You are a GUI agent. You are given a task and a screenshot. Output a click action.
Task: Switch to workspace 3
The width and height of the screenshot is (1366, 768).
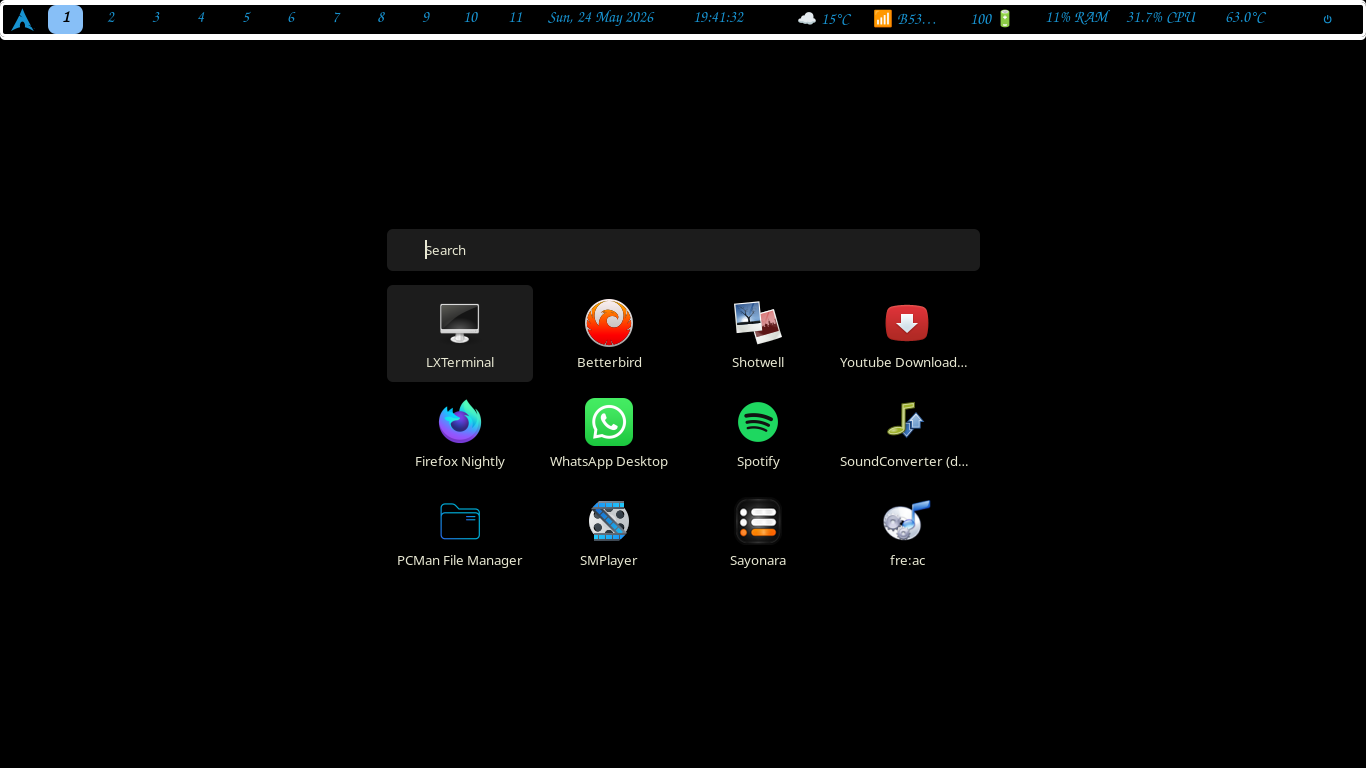(x=156, y=18)
